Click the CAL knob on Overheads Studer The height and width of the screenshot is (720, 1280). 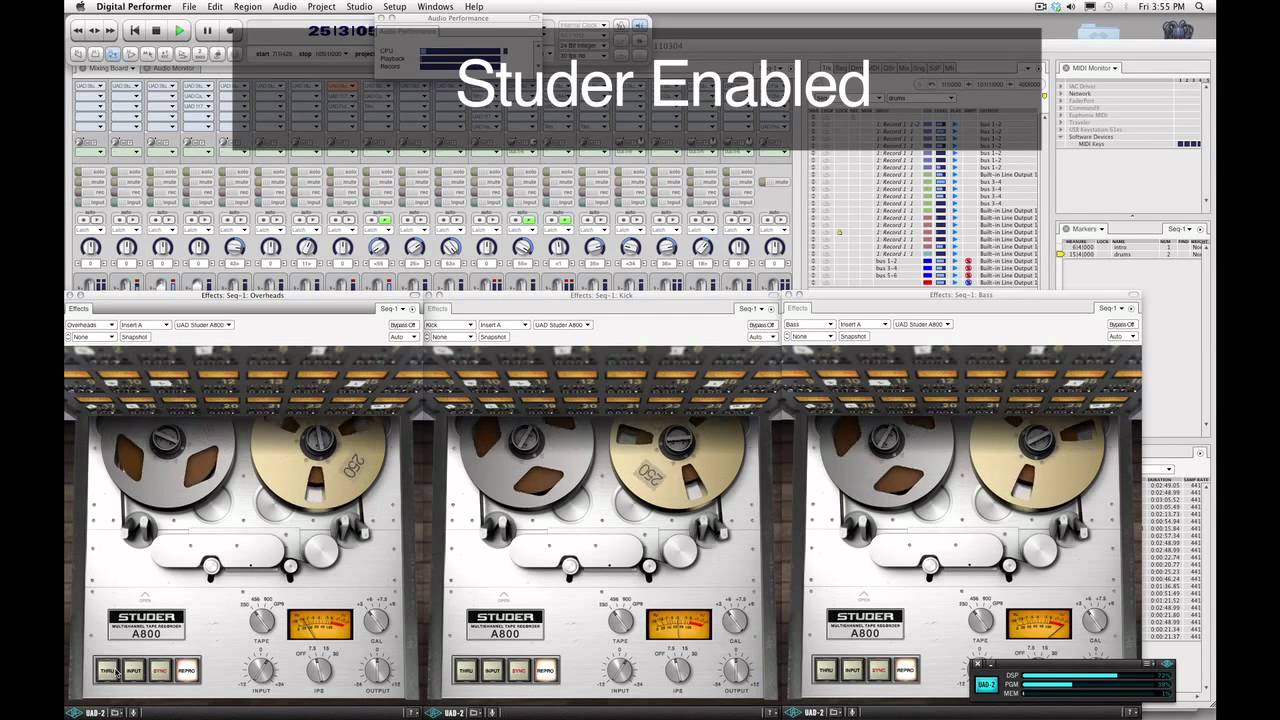click(377, 621)
